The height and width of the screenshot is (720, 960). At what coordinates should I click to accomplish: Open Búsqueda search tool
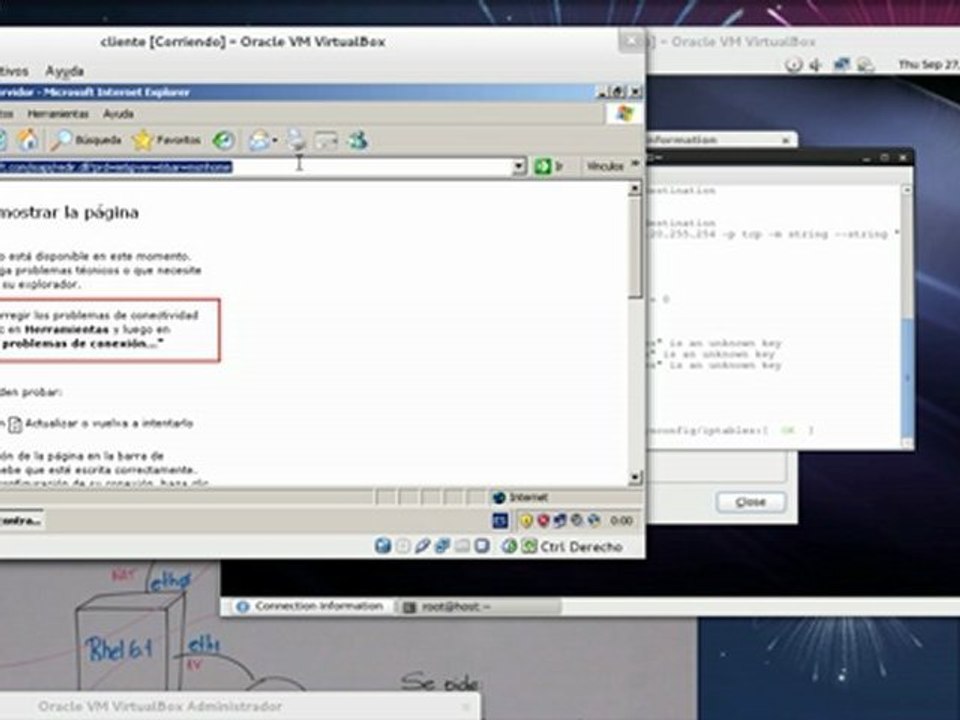86,140
